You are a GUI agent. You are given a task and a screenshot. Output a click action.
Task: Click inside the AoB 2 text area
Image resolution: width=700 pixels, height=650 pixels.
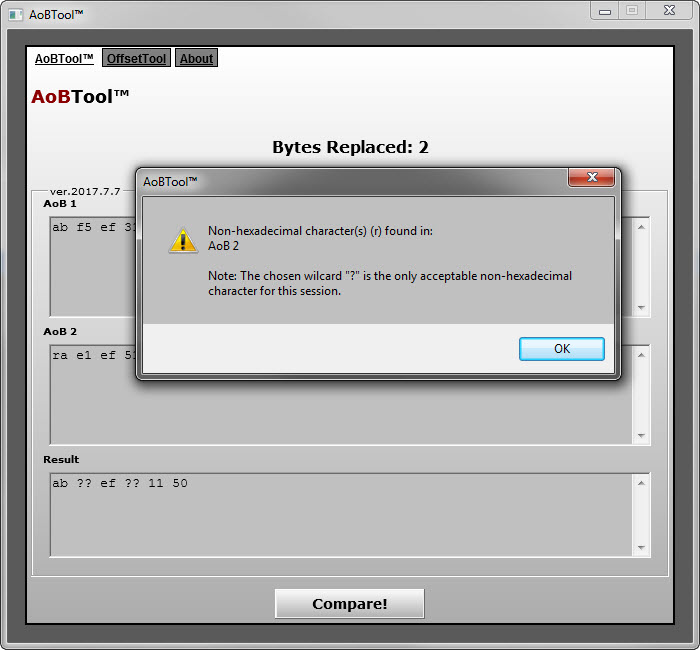pyautogui.click(x=340, y=410)
